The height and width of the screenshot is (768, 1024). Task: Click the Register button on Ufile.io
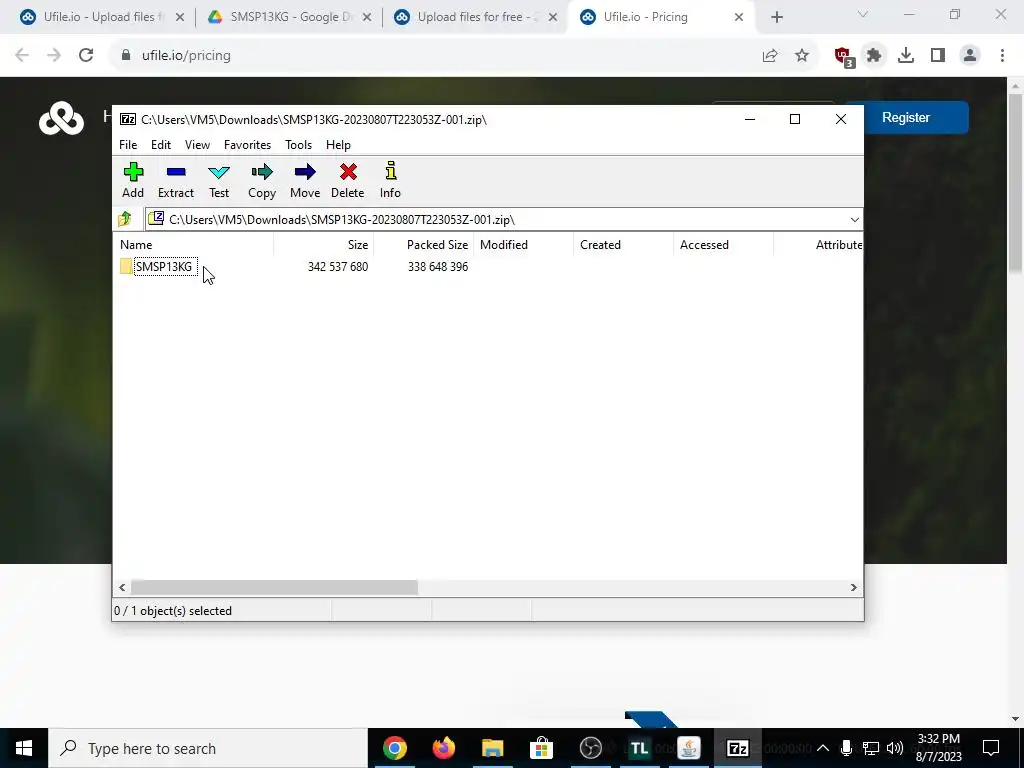pos(906,118)
